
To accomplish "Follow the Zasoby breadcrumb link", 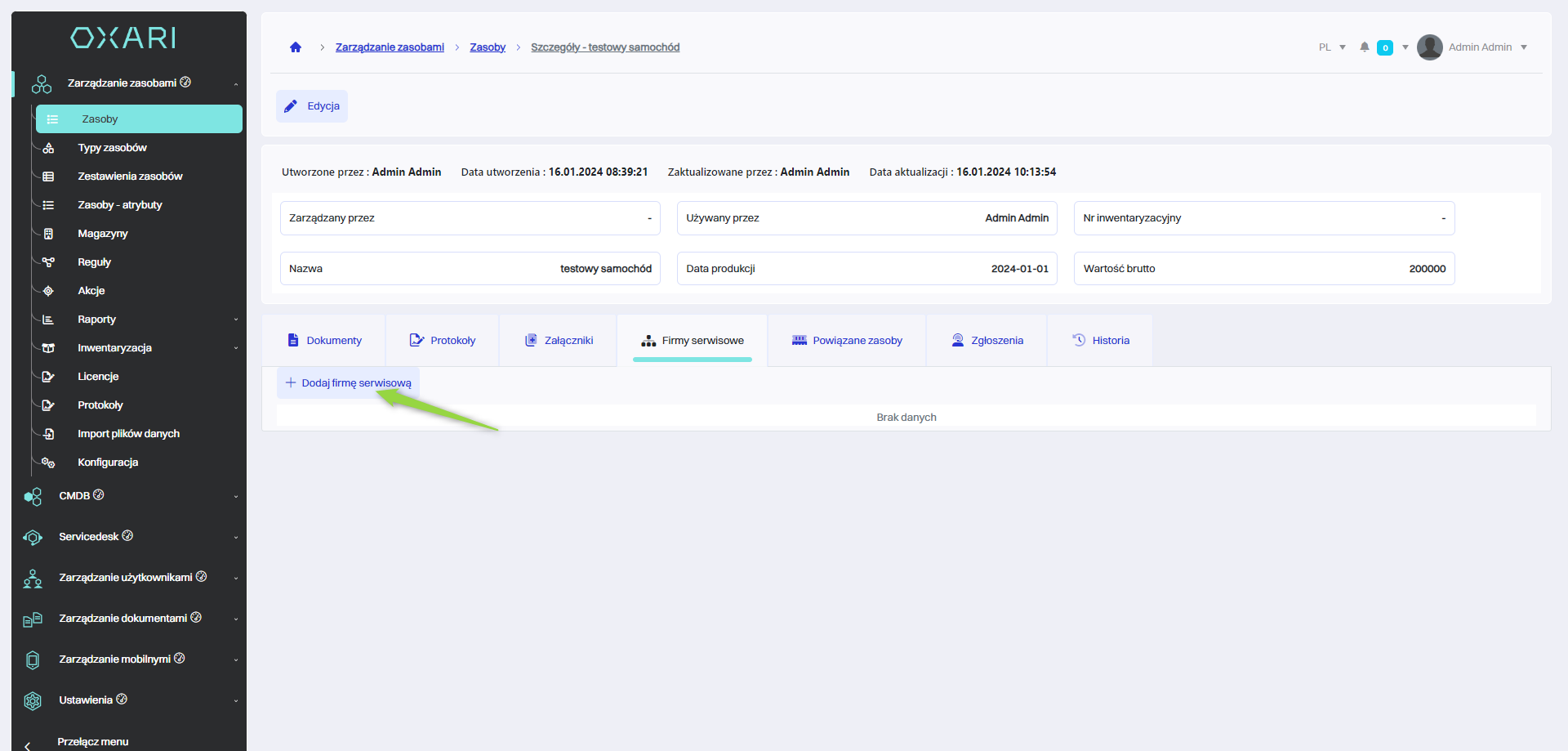I will (x=488, y=47).
